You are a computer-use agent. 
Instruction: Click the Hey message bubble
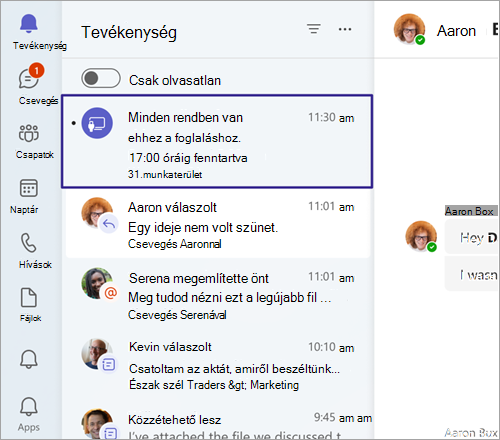coord(472,237)
